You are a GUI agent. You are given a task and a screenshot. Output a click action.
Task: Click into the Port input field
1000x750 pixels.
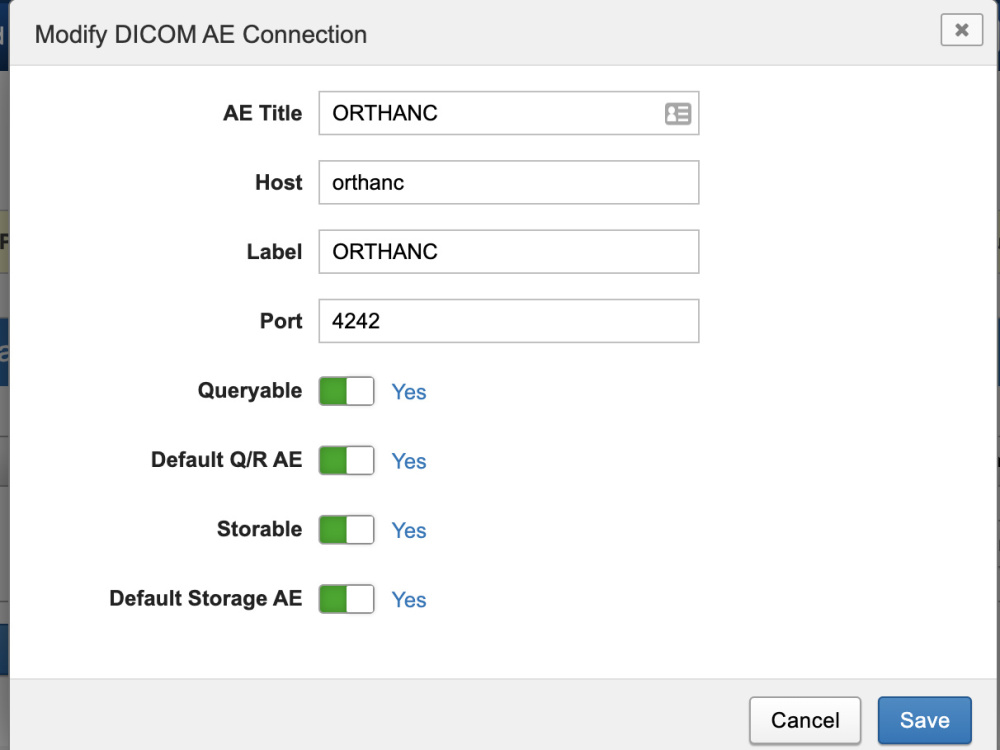(509, 321)
